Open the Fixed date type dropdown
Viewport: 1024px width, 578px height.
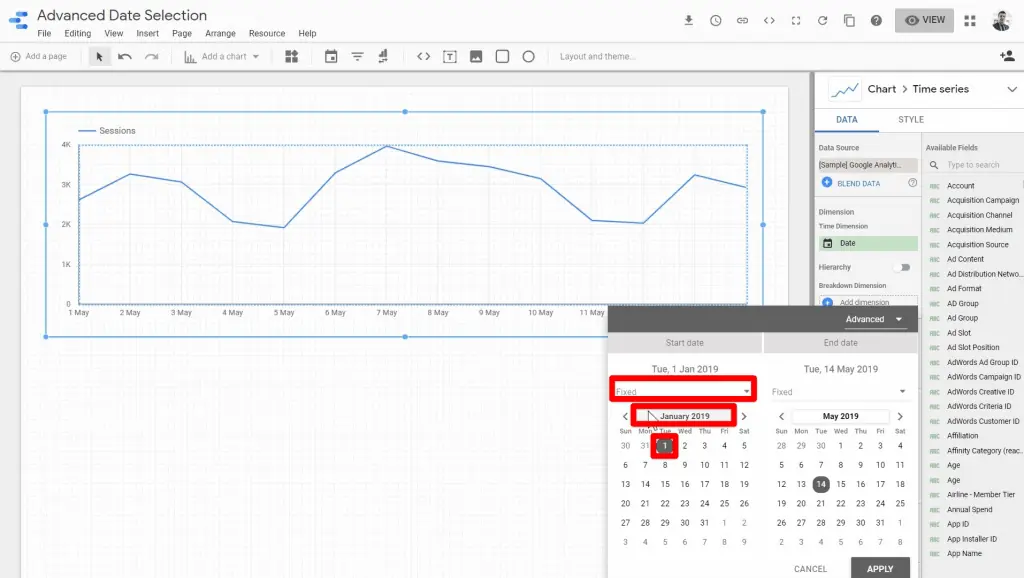point(685,389)
